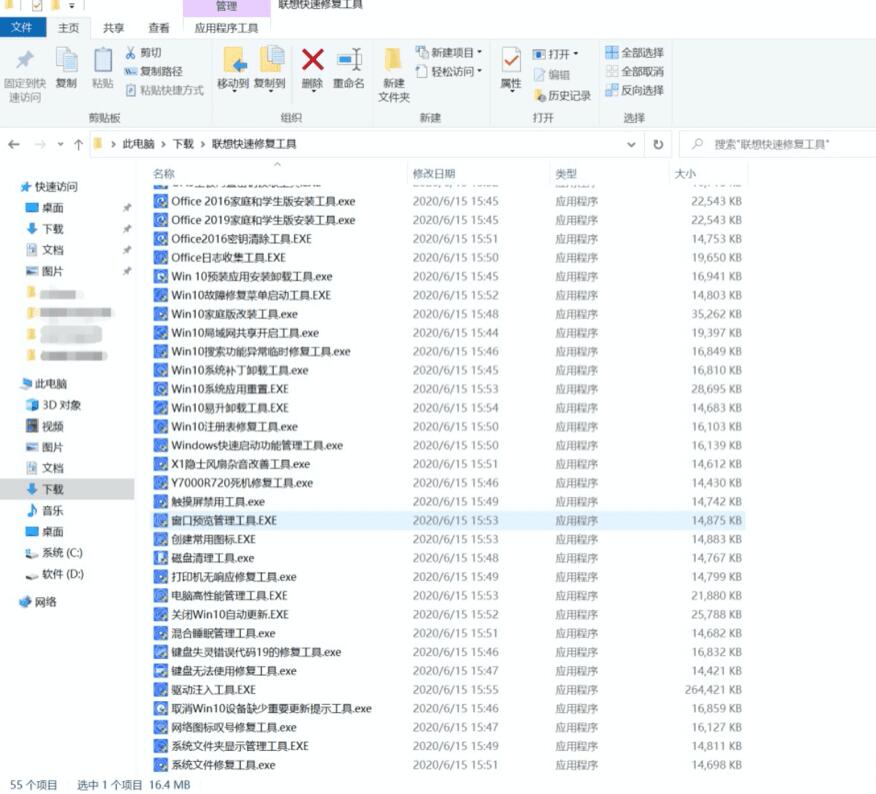Click icon of 触摸屏禁用工具.exe
The image size is (876, 794).
161,501
